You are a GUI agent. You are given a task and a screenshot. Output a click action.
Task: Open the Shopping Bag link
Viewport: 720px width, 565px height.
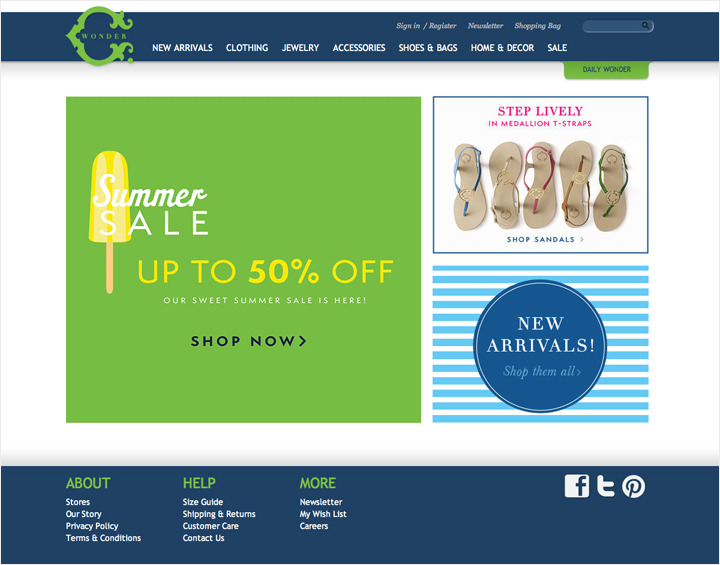(538, 26)
